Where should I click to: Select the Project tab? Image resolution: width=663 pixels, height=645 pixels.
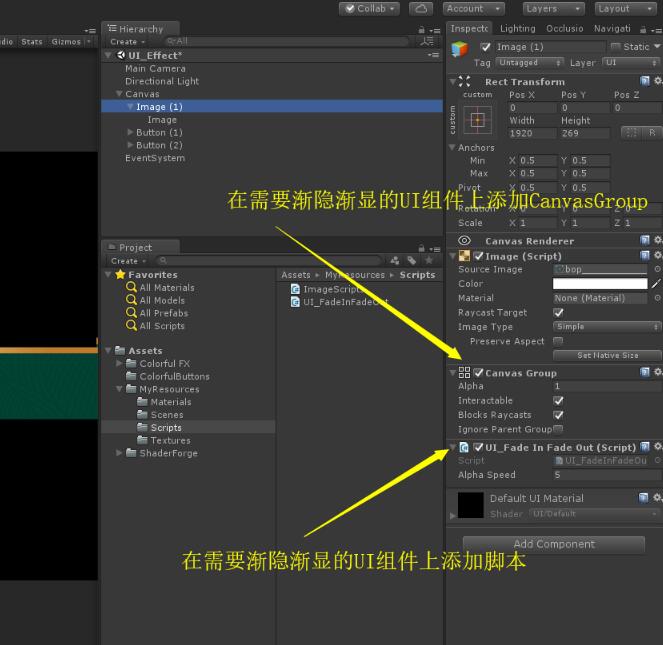[140, 247]
